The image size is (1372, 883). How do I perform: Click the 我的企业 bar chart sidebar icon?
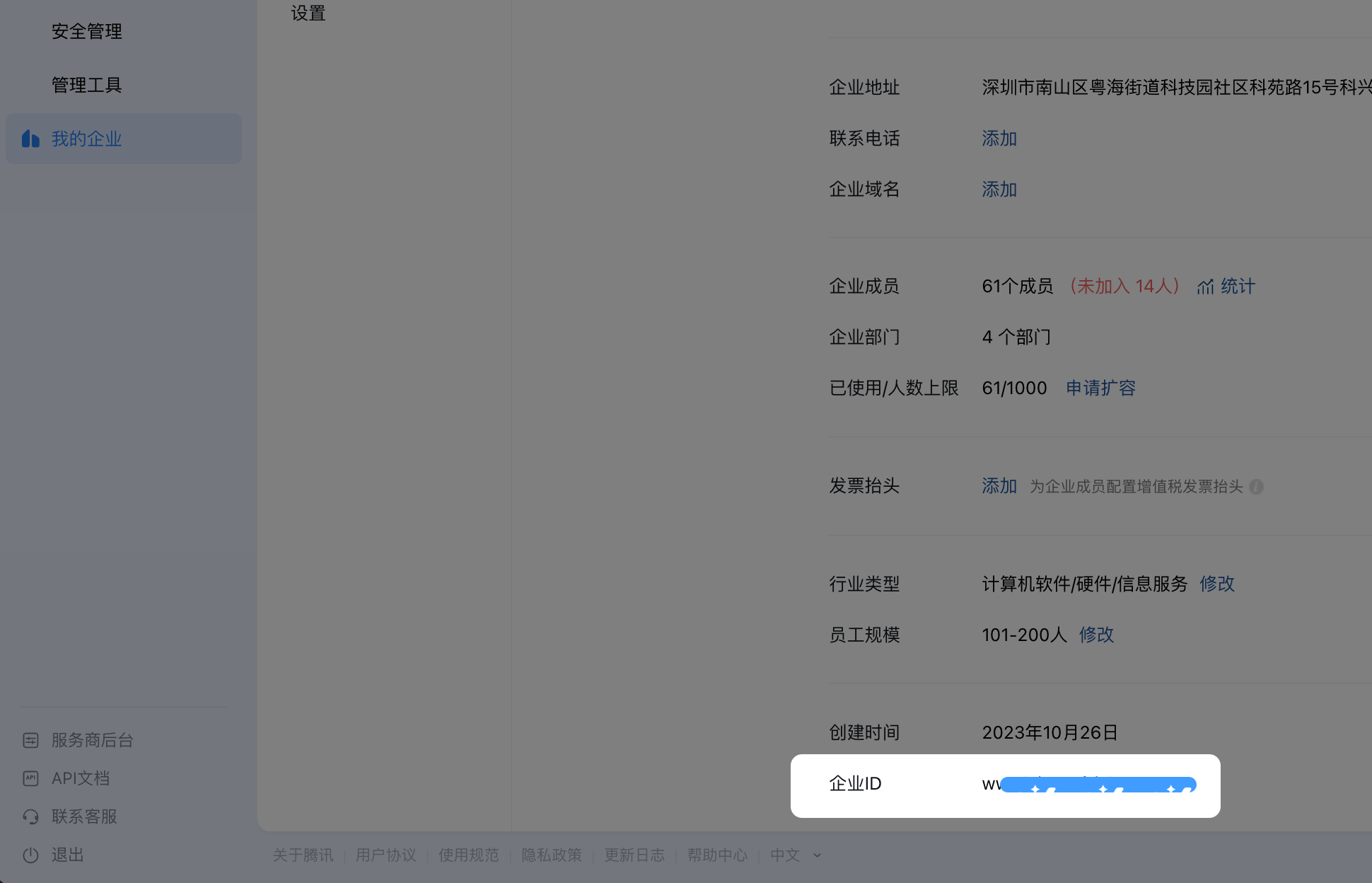[30, 139]
